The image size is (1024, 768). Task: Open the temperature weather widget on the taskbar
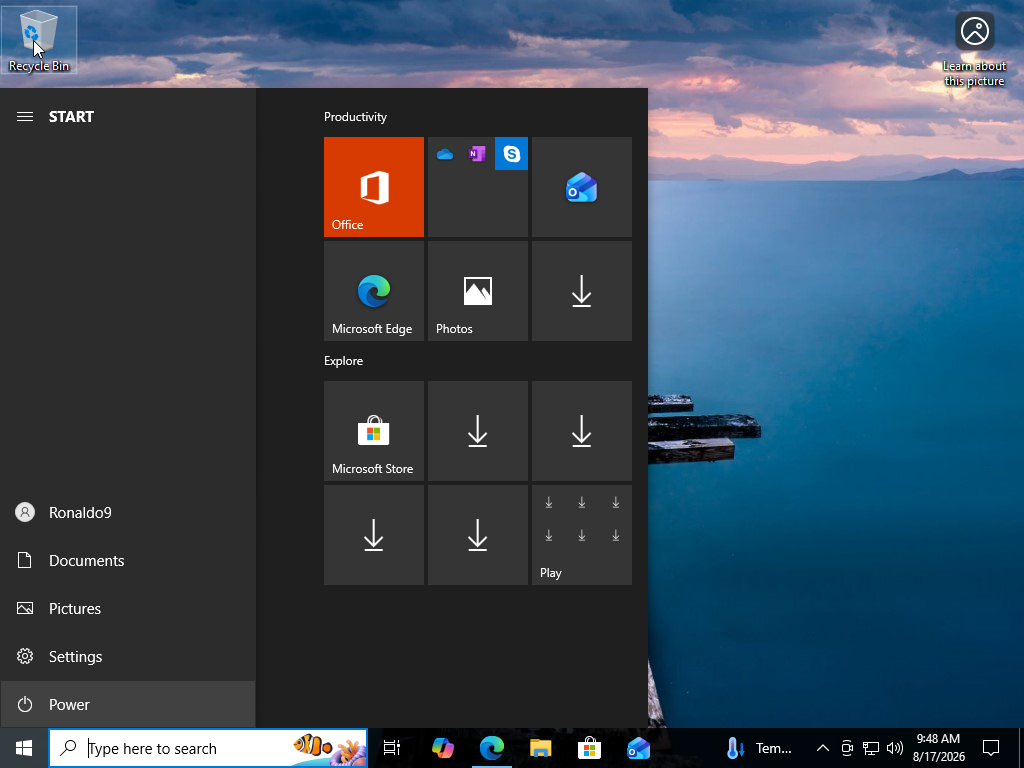[x=760, y=748]
